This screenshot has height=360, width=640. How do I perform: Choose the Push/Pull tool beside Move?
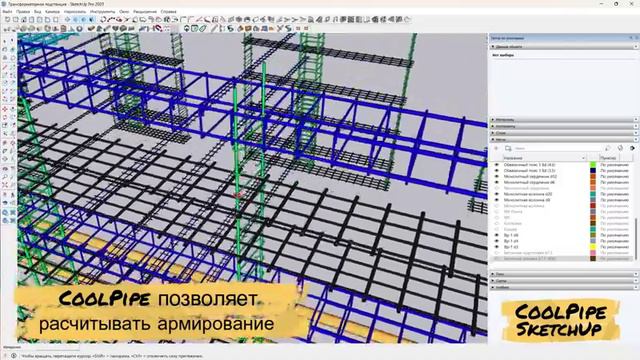[13, 109]
